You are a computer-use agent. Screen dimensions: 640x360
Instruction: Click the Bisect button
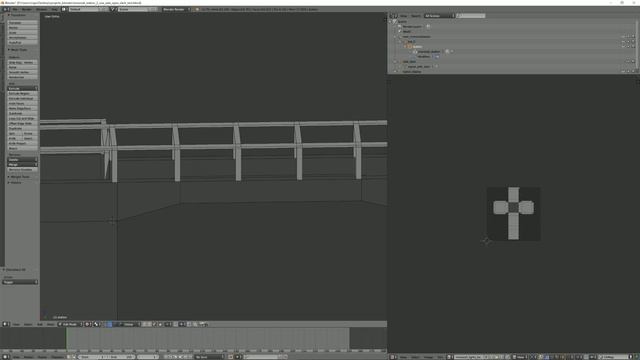pyautogui.click(x=22, y=148)
